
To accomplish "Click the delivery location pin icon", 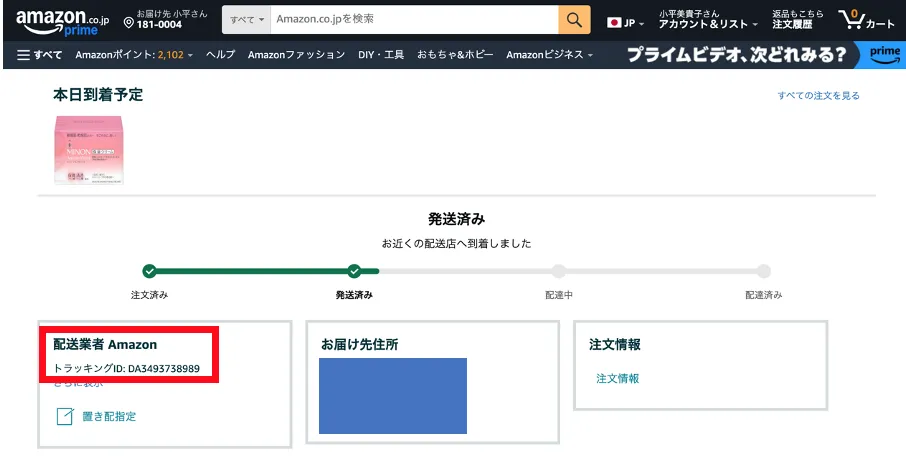I will [129, 23].
